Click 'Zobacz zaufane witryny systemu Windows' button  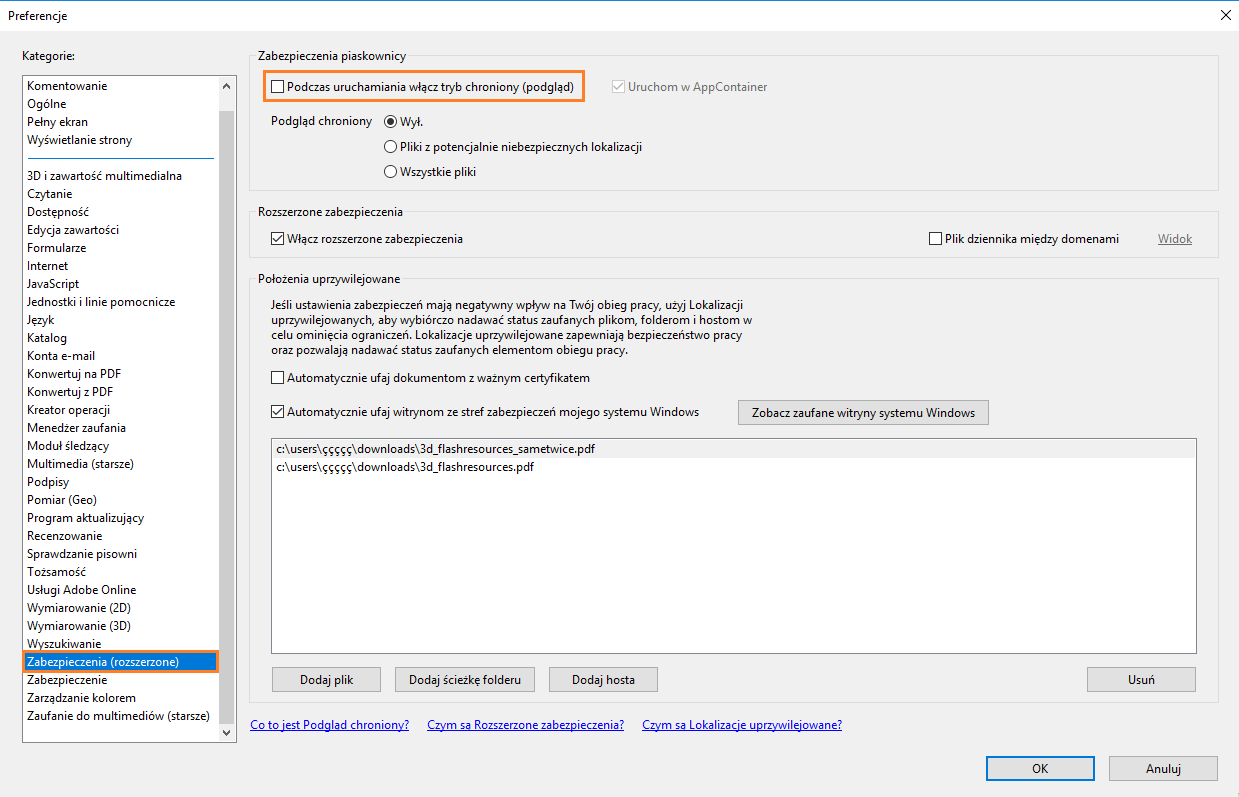(x=863, y=412)
